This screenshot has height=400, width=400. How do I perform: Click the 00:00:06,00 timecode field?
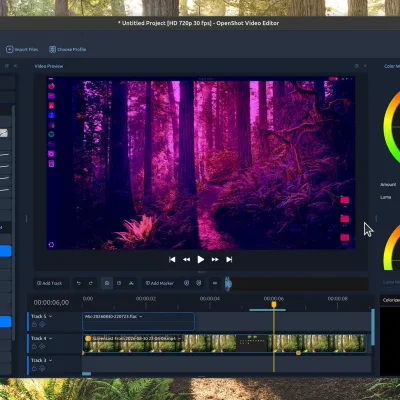(x=51, y=302)
